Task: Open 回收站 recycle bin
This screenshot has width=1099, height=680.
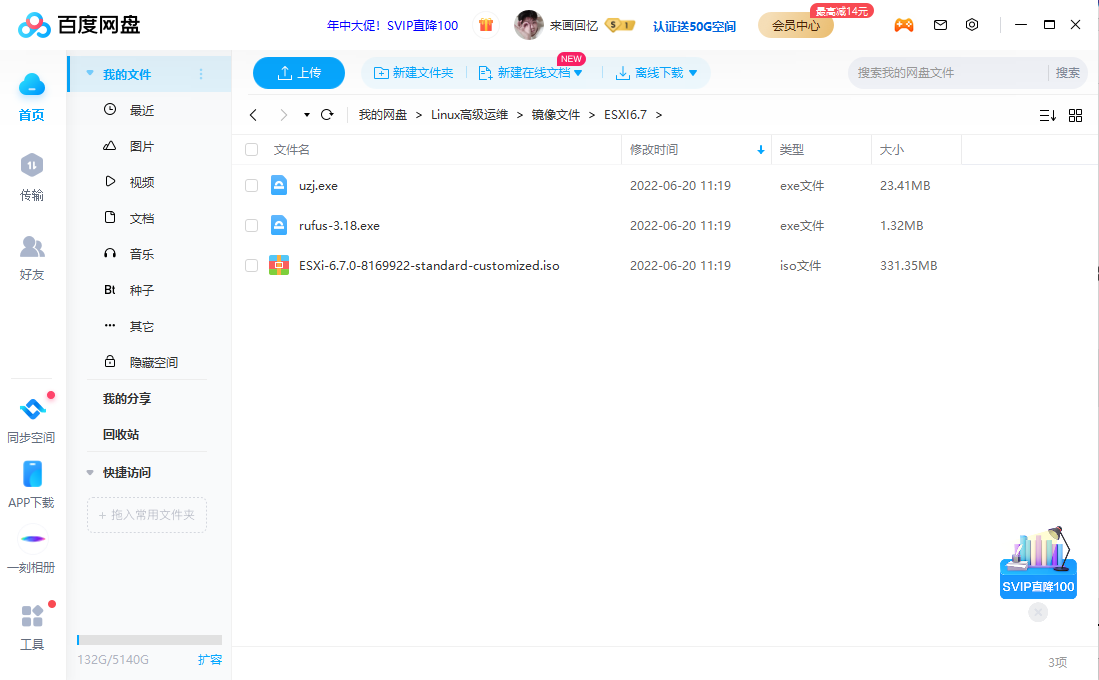Action: pos(121,435)
